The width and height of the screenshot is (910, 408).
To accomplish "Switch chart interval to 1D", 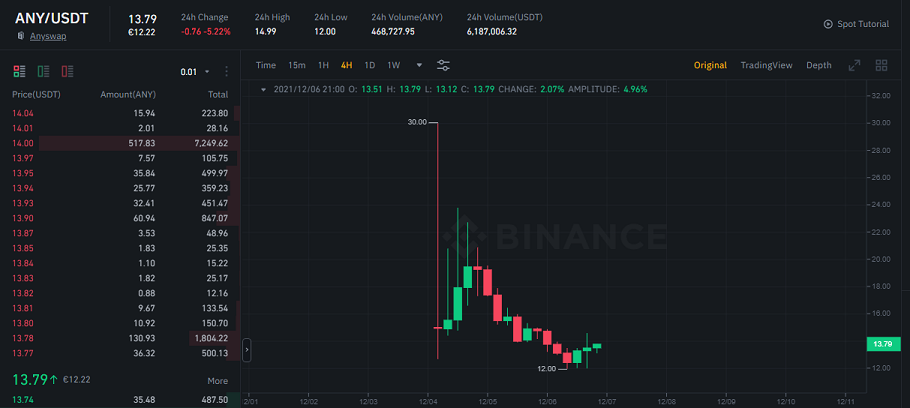I will (x=369, y=65).
